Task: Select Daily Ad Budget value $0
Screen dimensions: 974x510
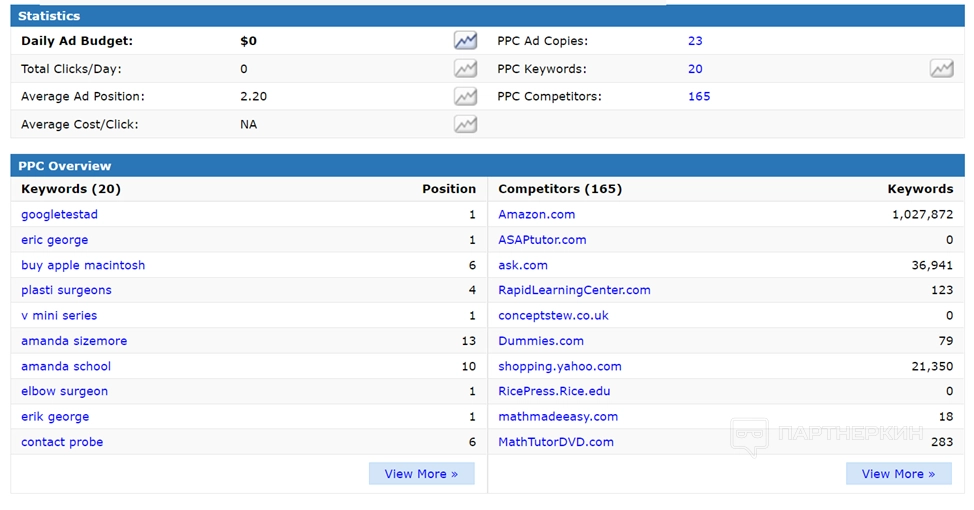Action: coord(248,41)
